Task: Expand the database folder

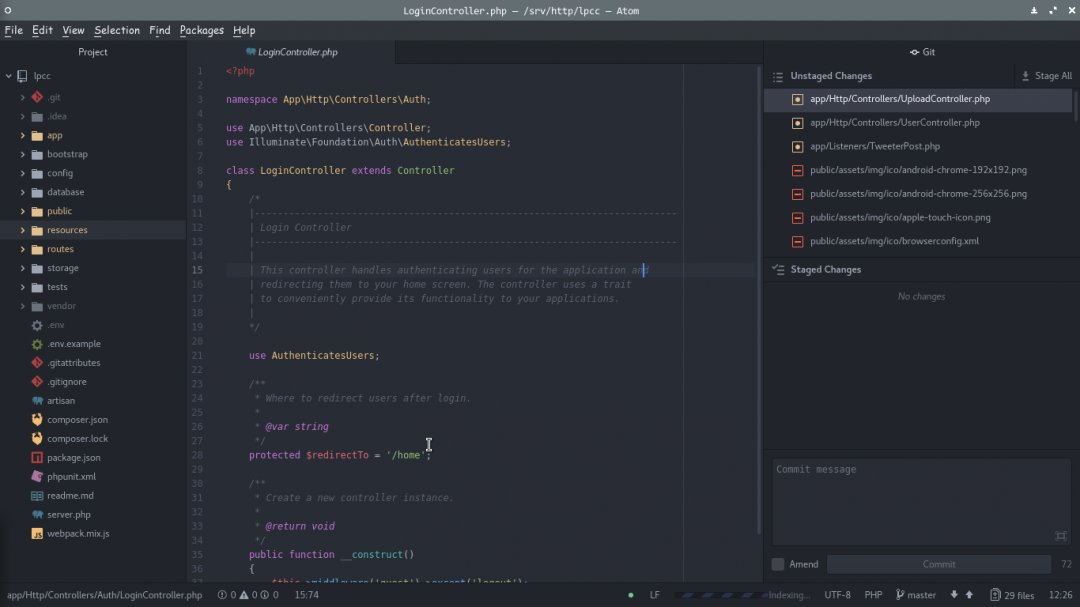Action: (x=23, y=192)
